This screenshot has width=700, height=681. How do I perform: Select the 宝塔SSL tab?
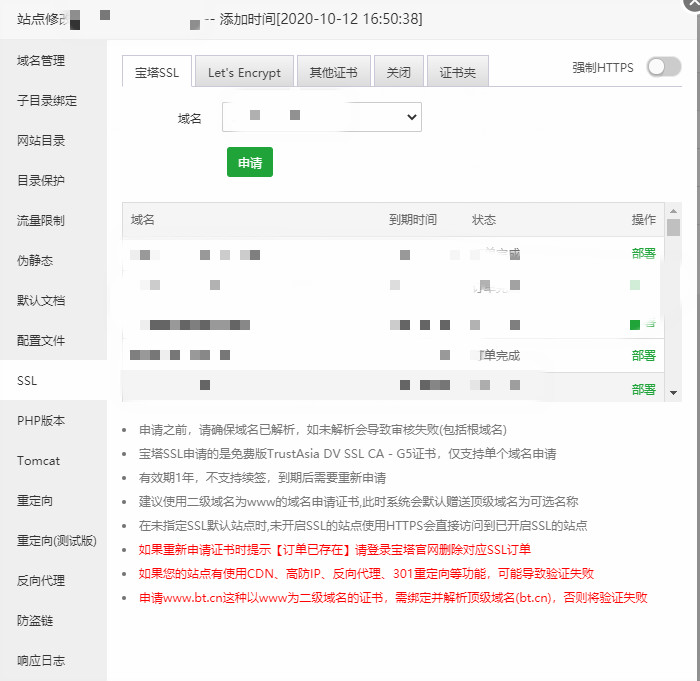click(x=156, y=72)
